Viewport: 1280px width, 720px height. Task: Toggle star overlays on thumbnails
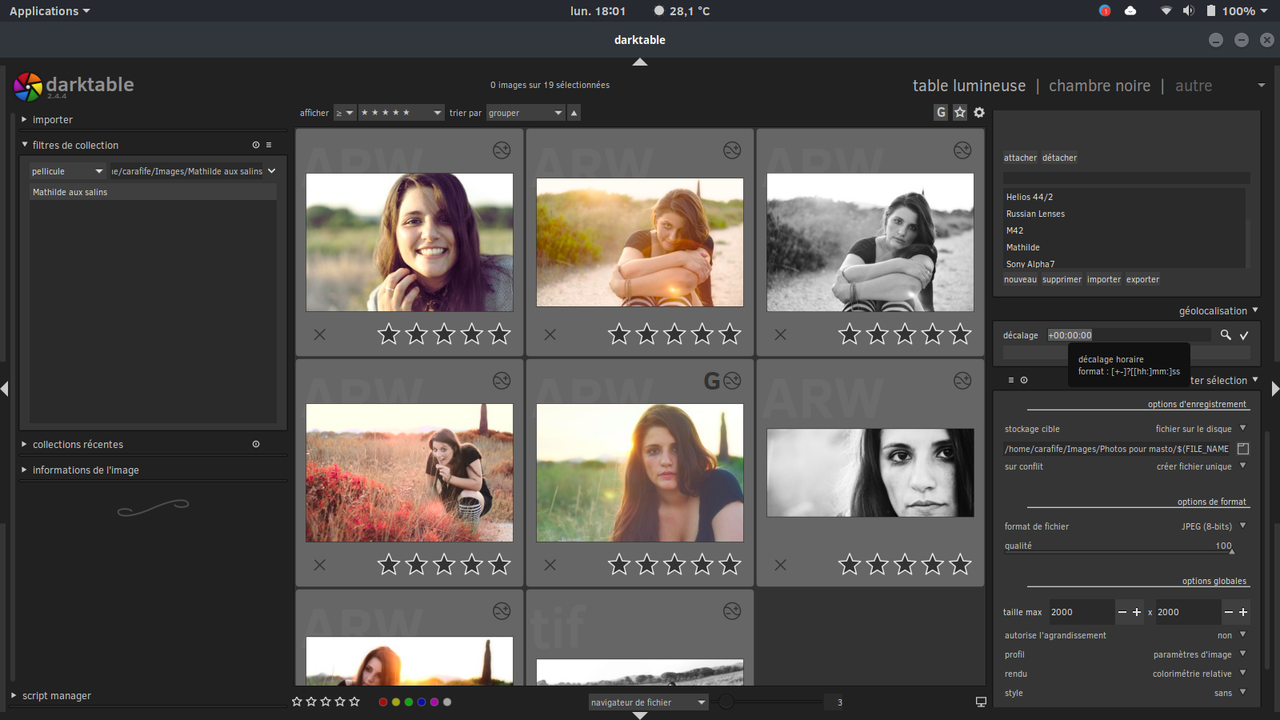coord(960,113)
